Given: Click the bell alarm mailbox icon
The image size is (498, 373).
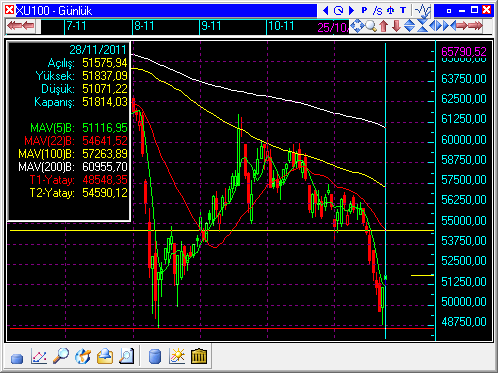Looking at the screenshot, I should (105, 356).
